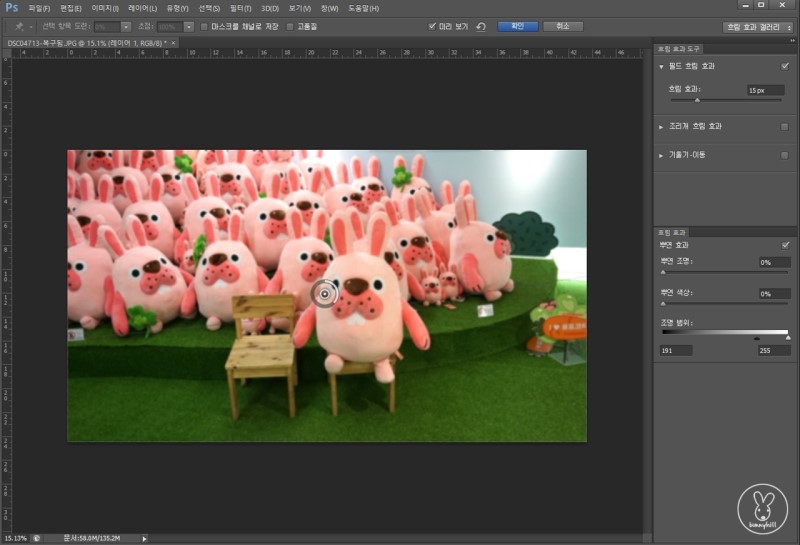Image resolution: width=800 pixels, height=545 pixels.
Task: Click the 흐림 효과 blur amount slider
Action: (697, 100)
